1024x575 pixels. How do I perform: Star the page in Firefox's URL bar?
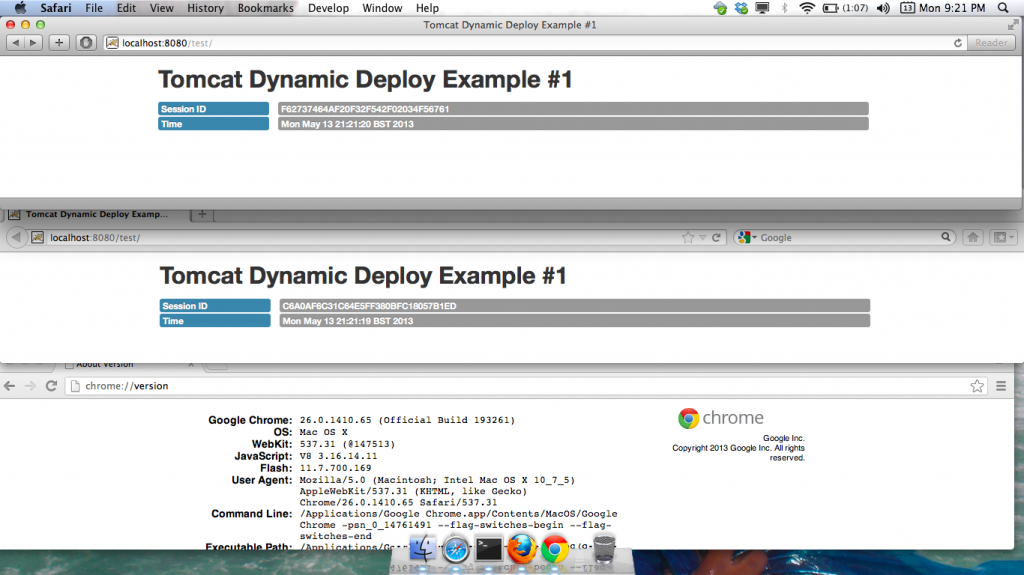(688, 238)
